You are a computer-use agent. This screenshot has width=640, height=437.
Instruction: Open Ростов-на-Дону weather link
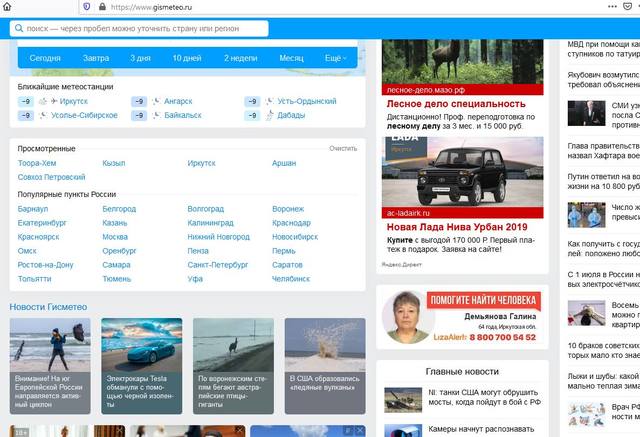[x=45, y=265]
